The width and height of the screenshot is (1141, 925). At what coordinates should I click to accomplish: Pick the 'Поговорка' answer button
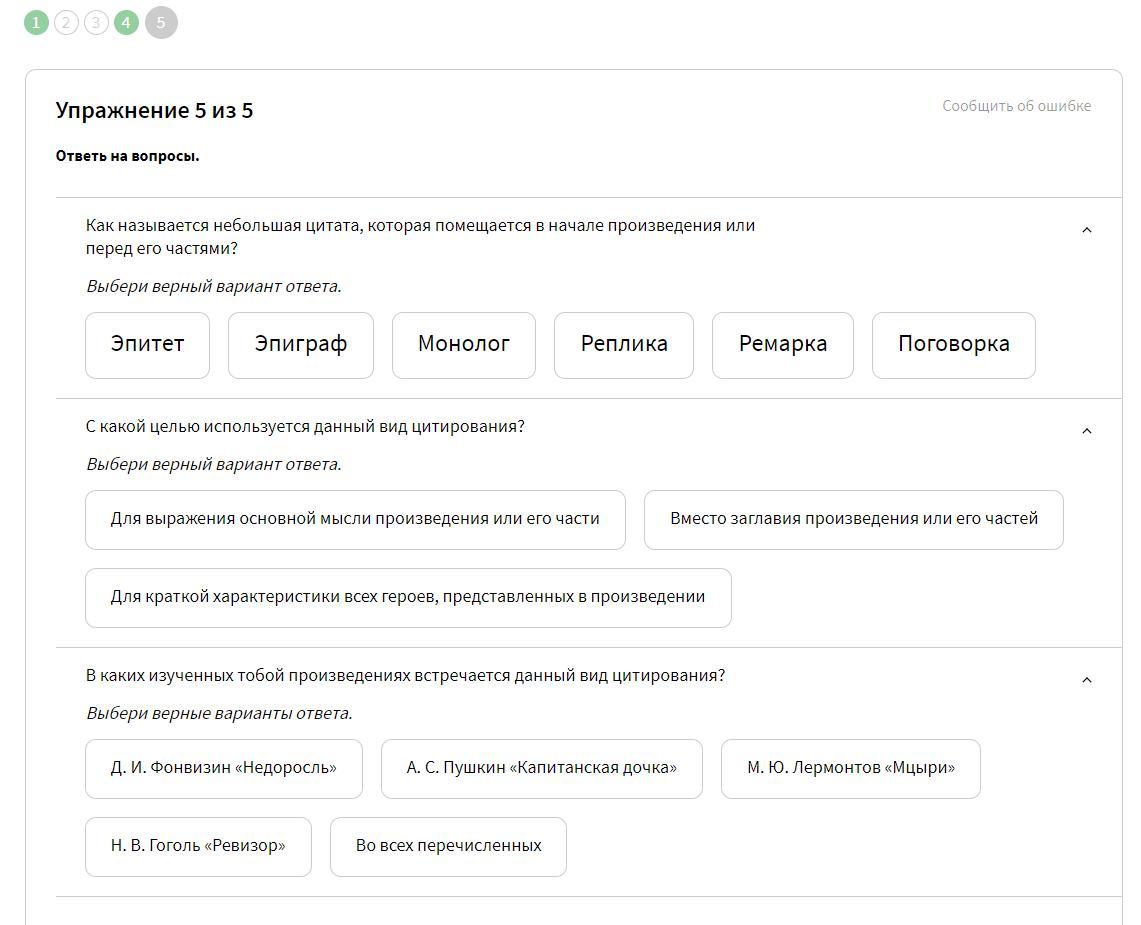coord(953,345)
